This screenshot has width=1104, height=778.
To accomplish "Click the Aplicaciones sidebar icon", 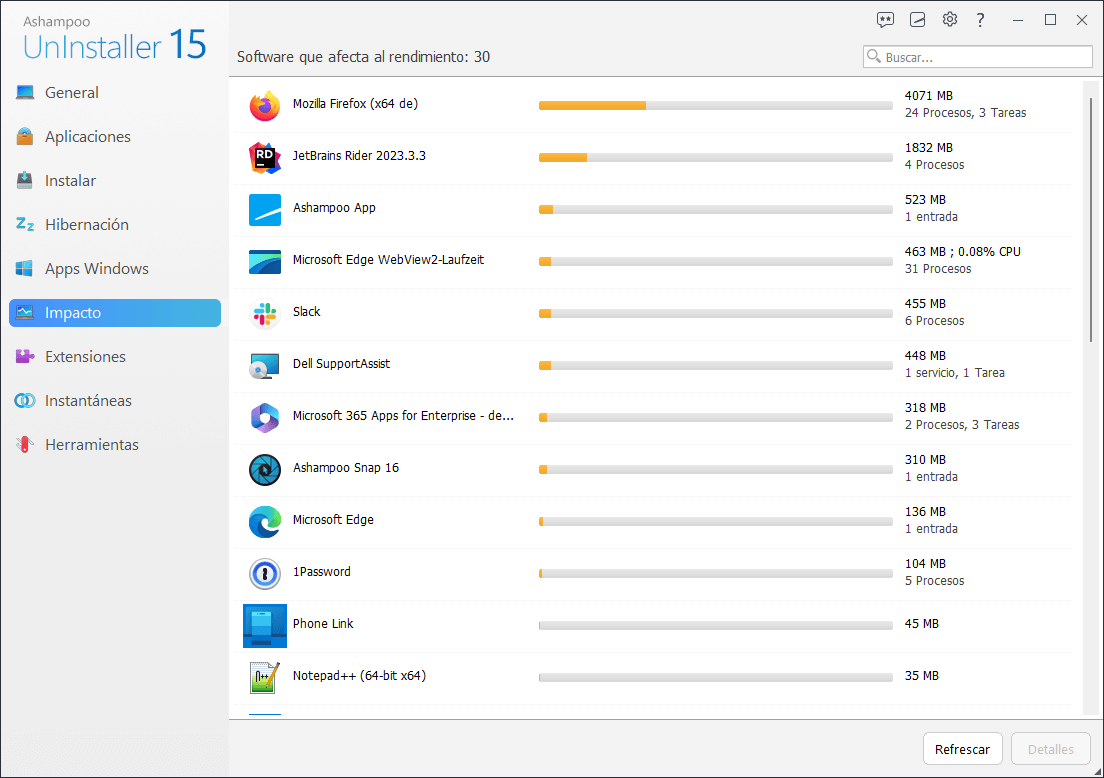I will [25, 136].
